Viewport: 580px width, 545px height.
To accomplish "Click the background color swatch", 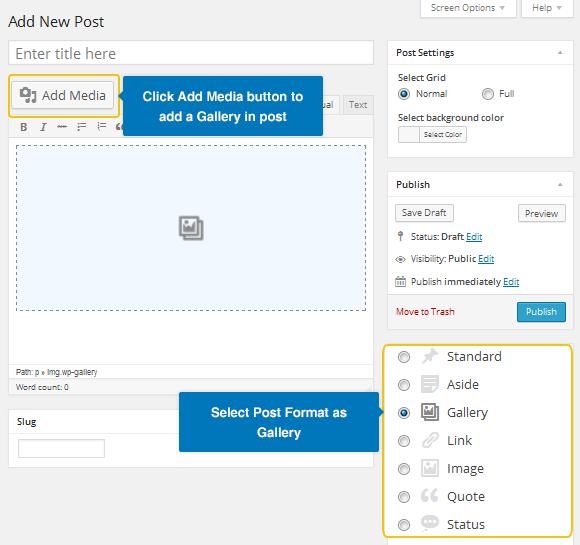I will click(x=409, y=135).
